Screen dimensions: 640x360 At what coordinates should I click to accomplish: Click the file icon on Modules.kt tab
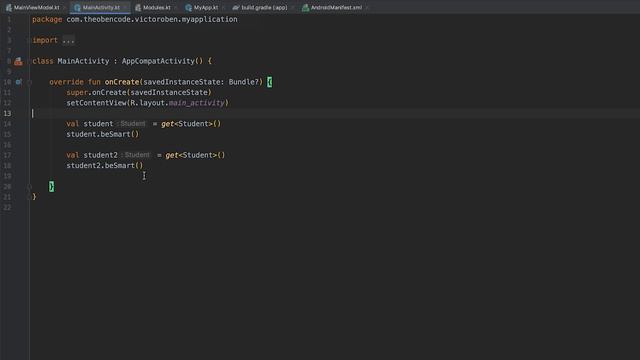(x=138, y=7)
